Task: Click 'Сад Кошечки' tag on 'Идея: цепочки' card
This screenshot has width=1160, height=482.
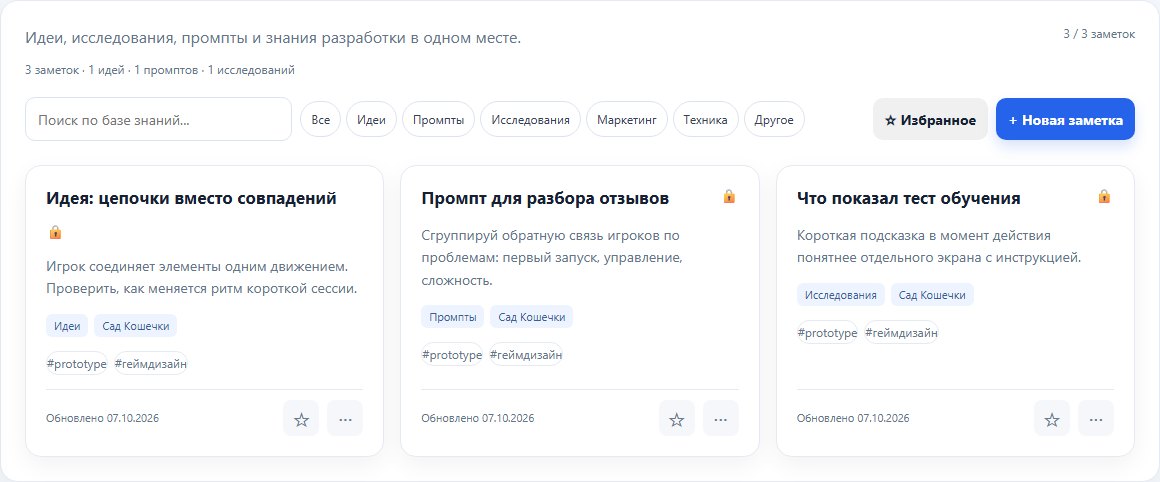Action: 135,326
